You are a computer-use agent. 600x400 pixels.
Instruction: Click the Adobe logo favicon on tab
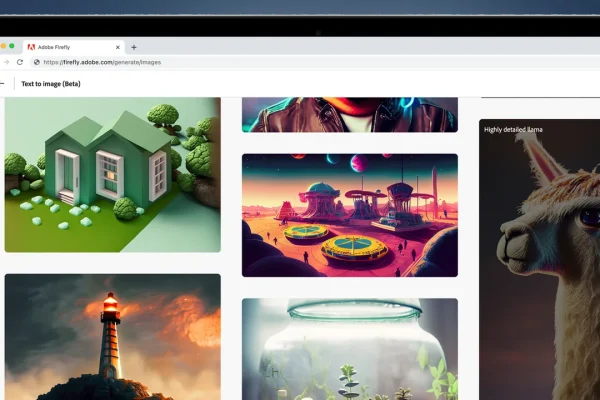[x=31, y=47]
